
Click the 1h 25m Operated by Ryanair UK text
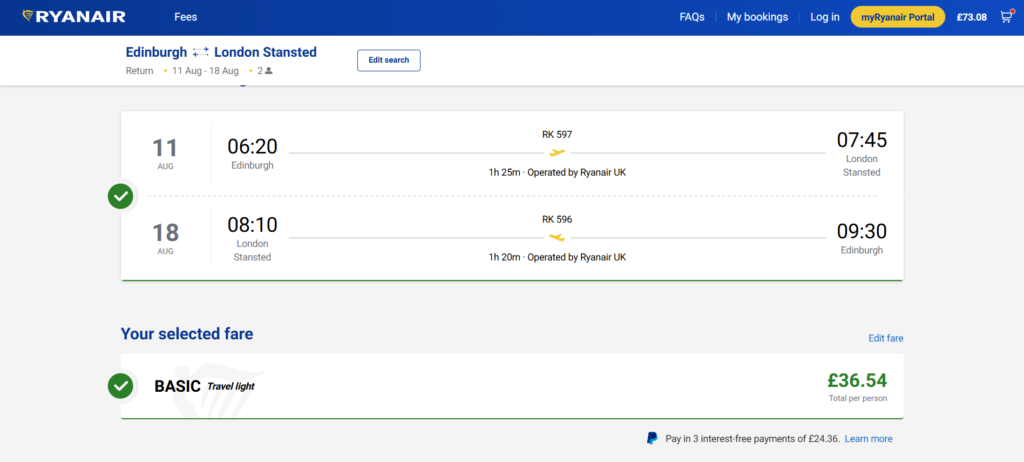557,173
